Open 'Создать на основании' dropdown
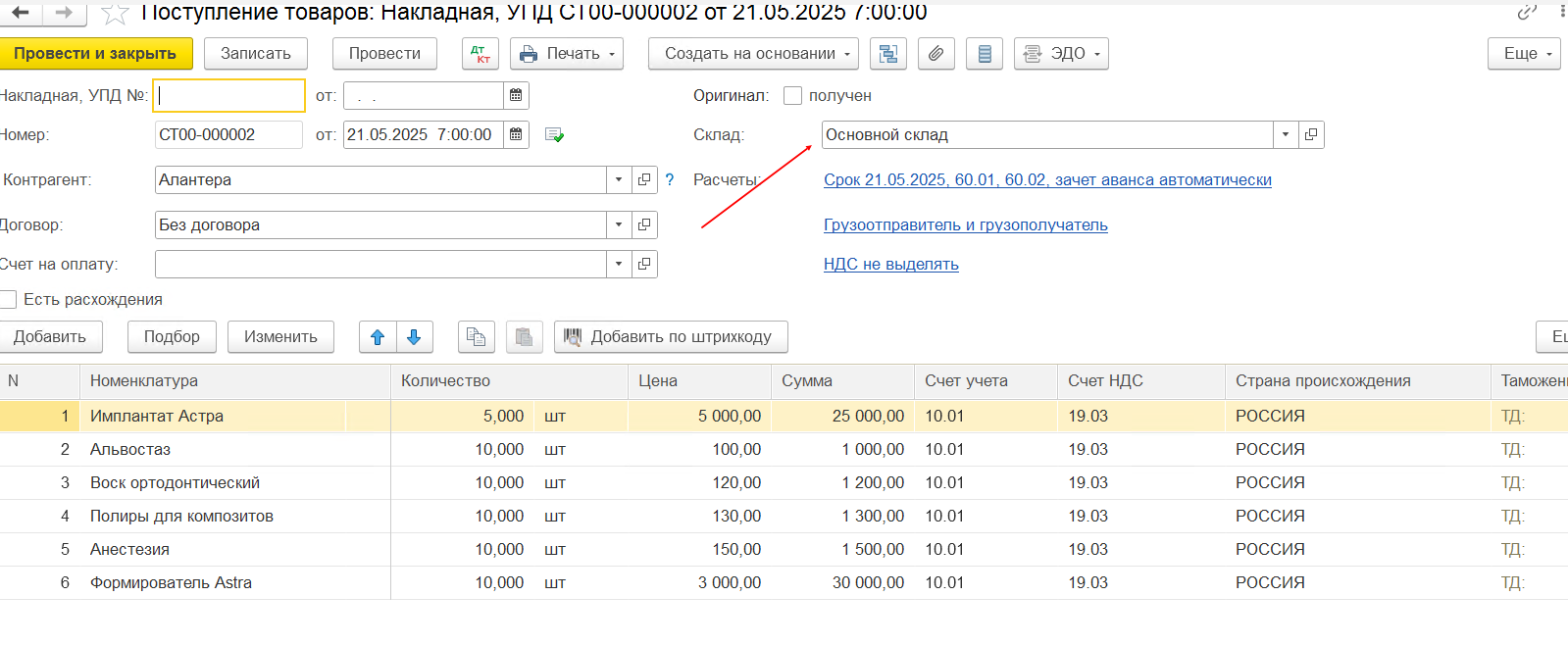The width and height of the screenshot is (1568, 646). (x=753, y=54)
